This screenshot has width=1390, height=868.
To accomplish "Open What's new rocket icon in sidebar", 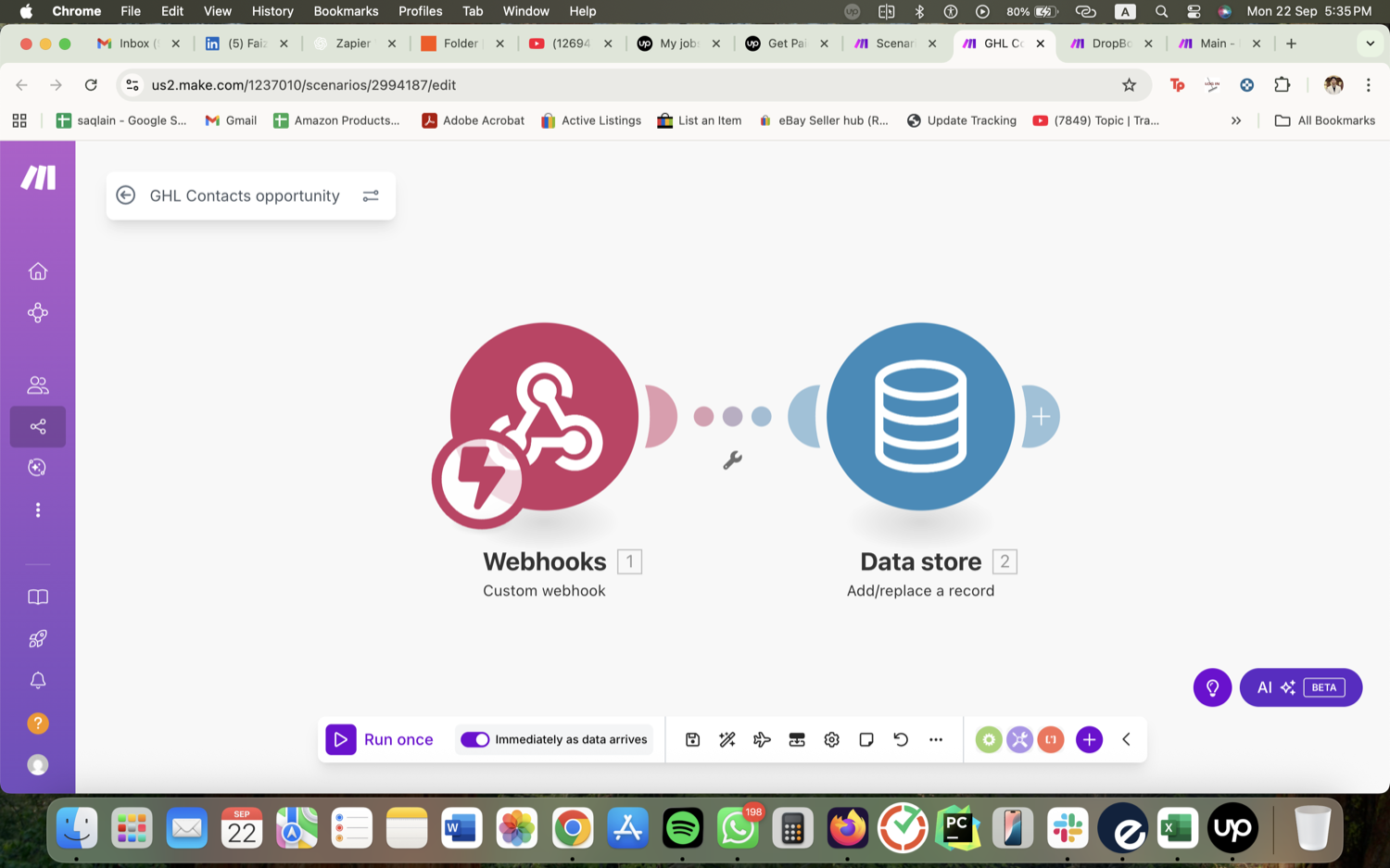I will [x=38, y=639].
